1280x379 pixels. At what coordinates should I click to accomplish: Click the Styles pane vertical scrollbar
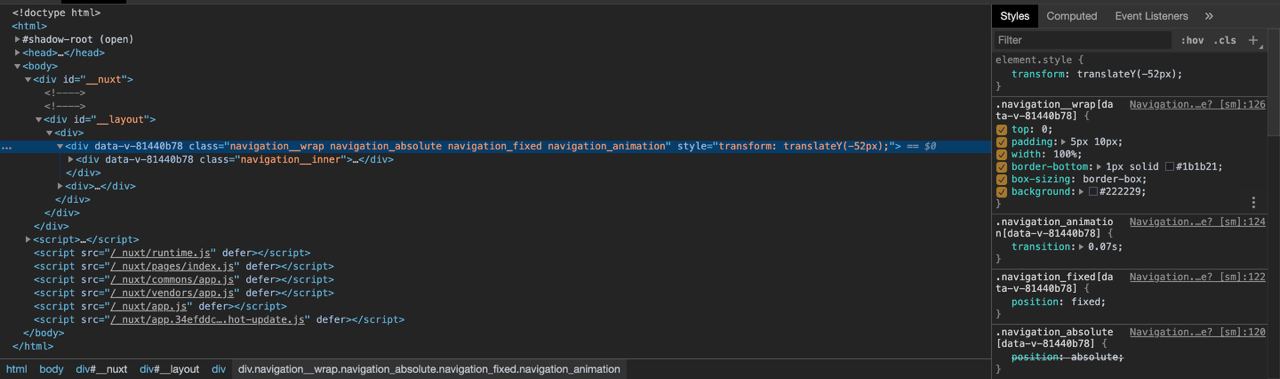(x=1274, y=83)
